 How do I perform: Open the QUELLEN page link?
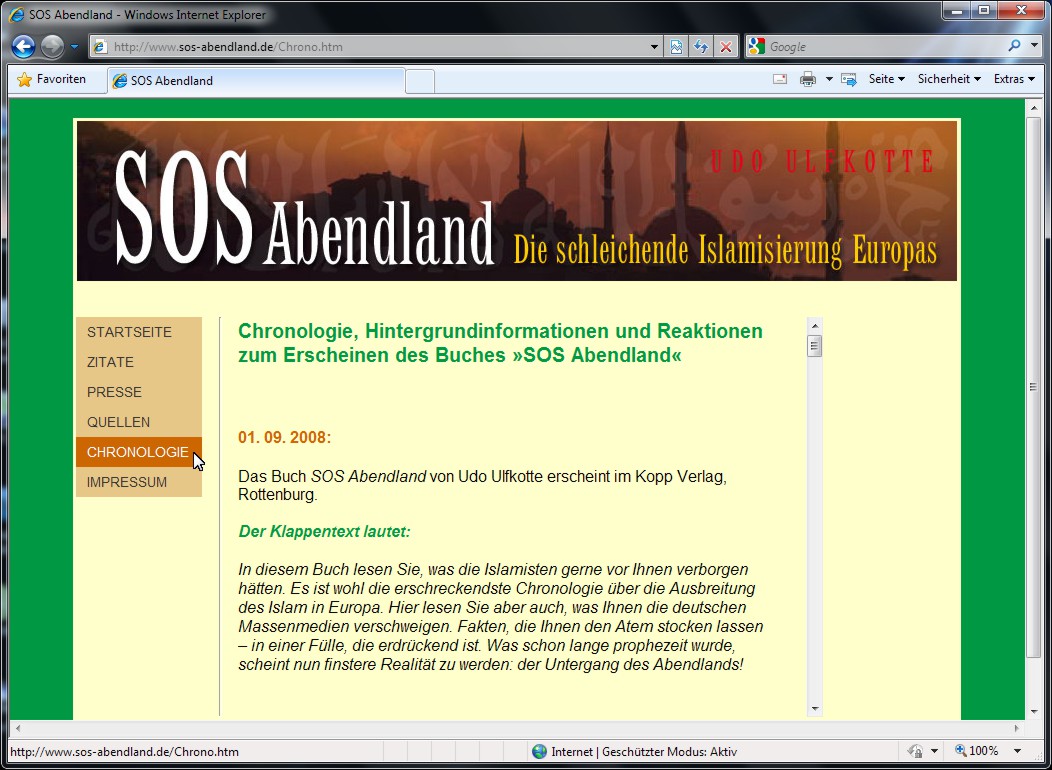point(138,423)
